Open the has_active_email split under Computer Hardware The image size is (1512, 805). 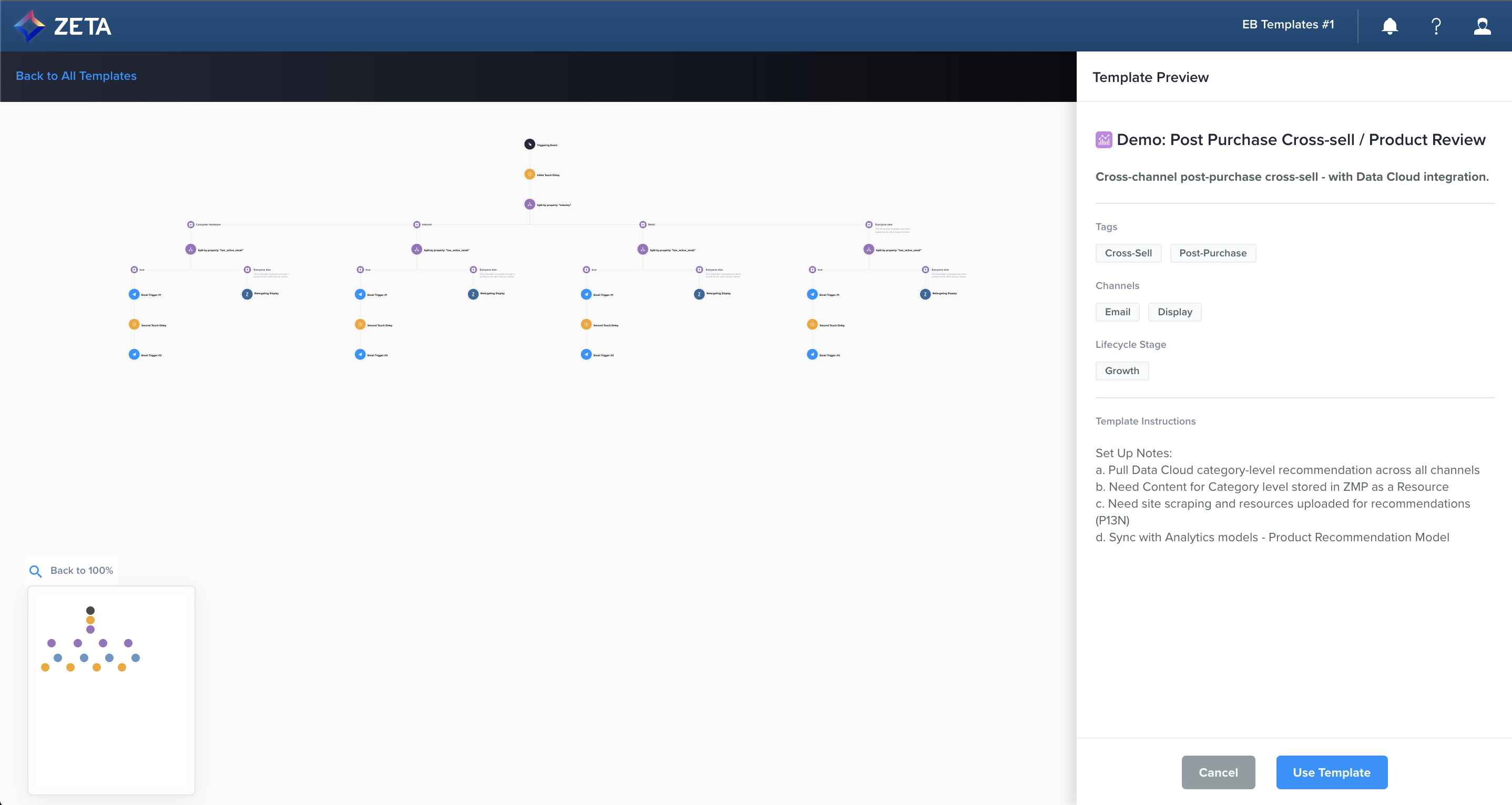[191, 250]
